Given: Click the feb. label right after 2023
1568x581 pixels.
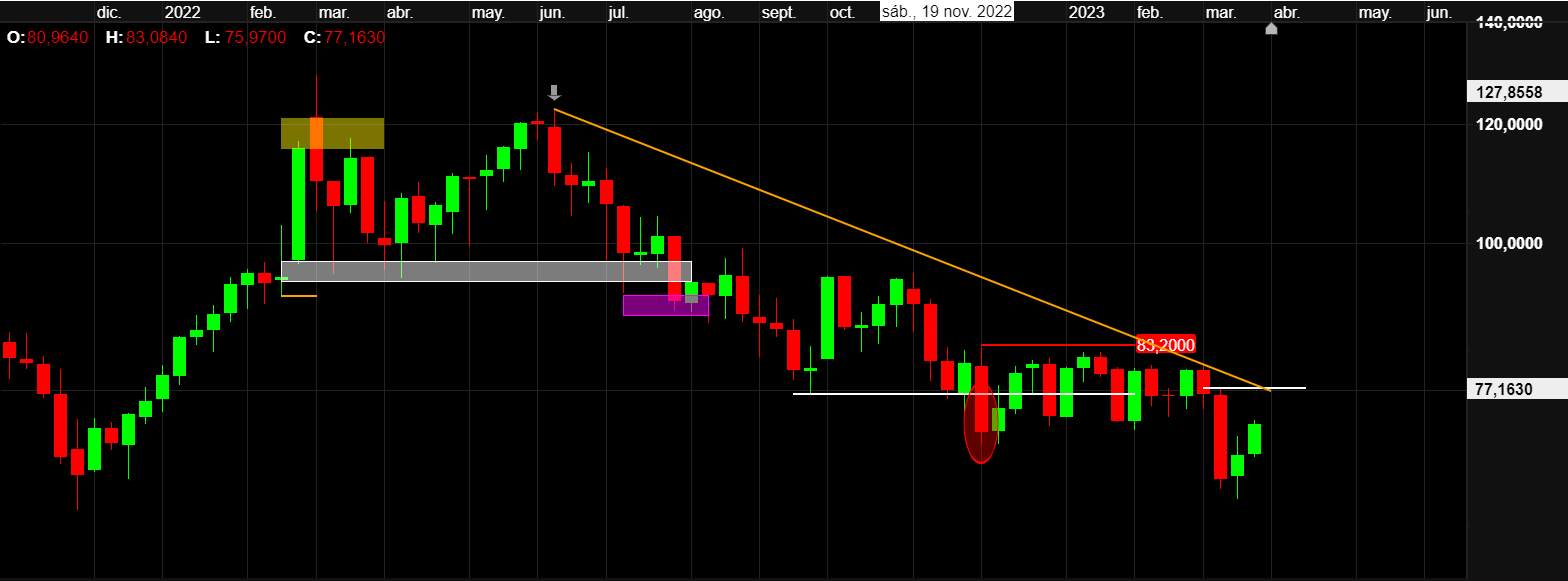Looking at the screenshot, I should [1150, 12].
